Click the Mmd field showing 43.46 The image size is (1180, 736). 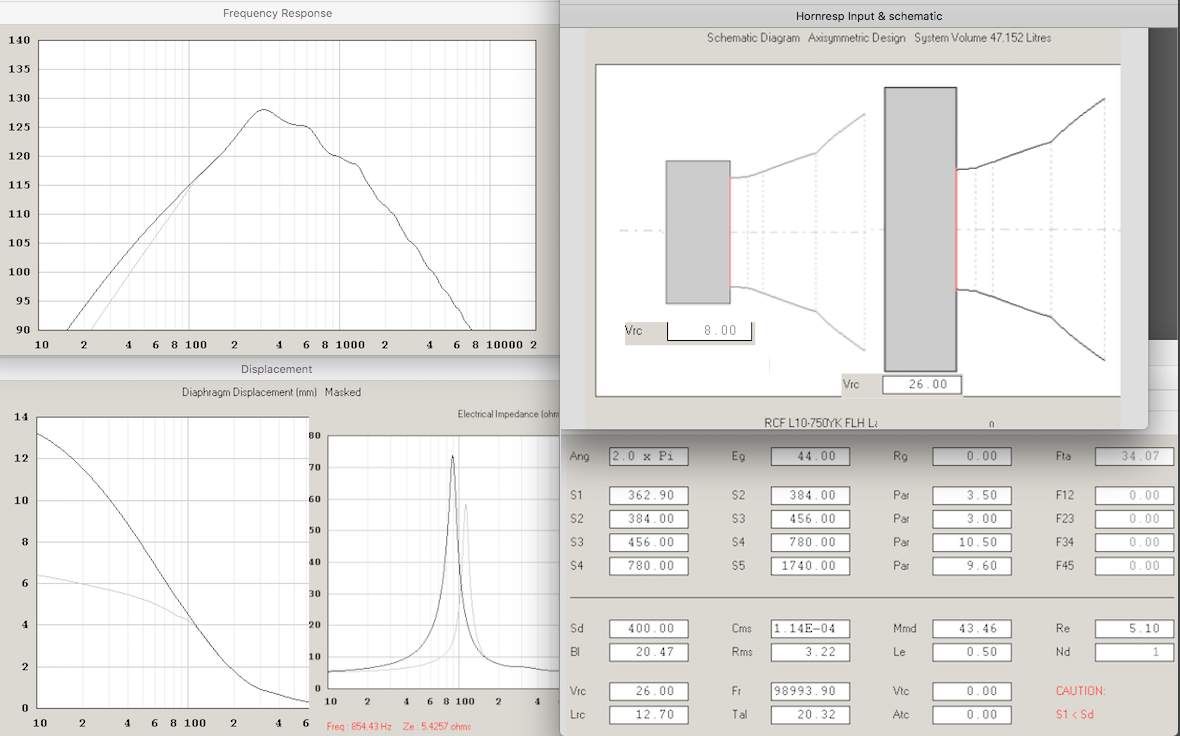click(972, 628)
